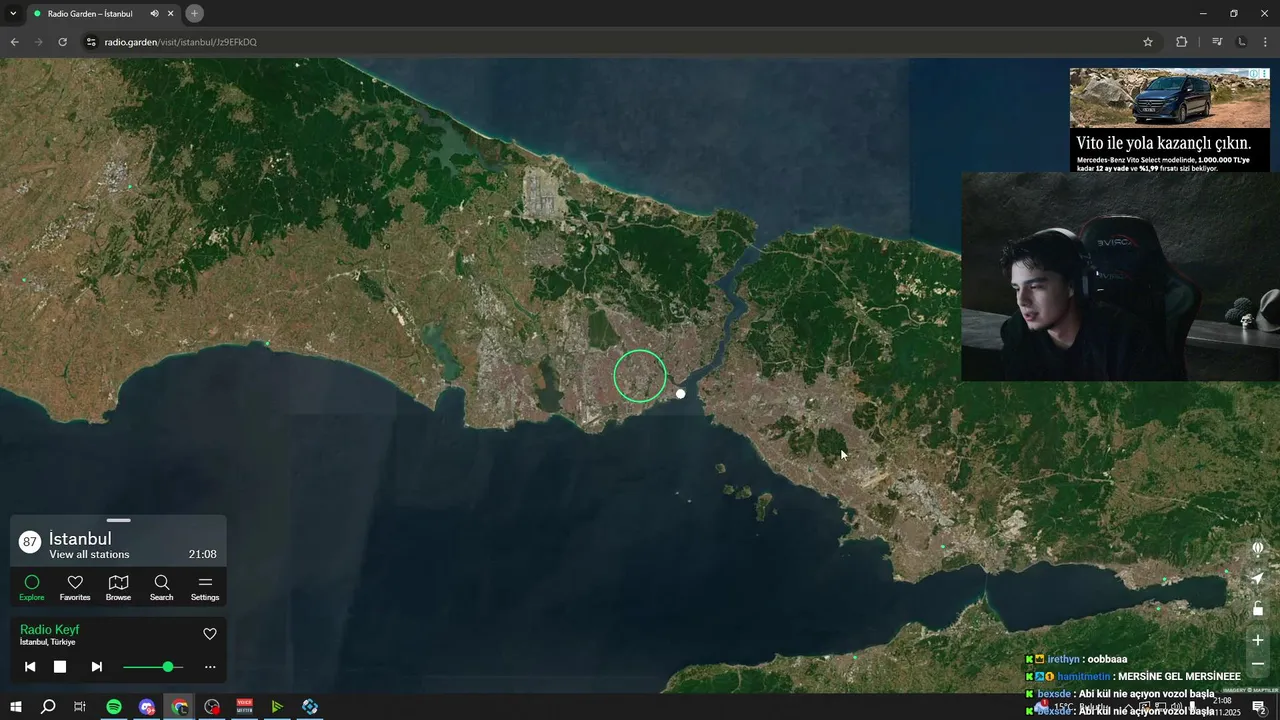Click View all stations link
Screen dimensions: 1280x720
tap(89, 555)
